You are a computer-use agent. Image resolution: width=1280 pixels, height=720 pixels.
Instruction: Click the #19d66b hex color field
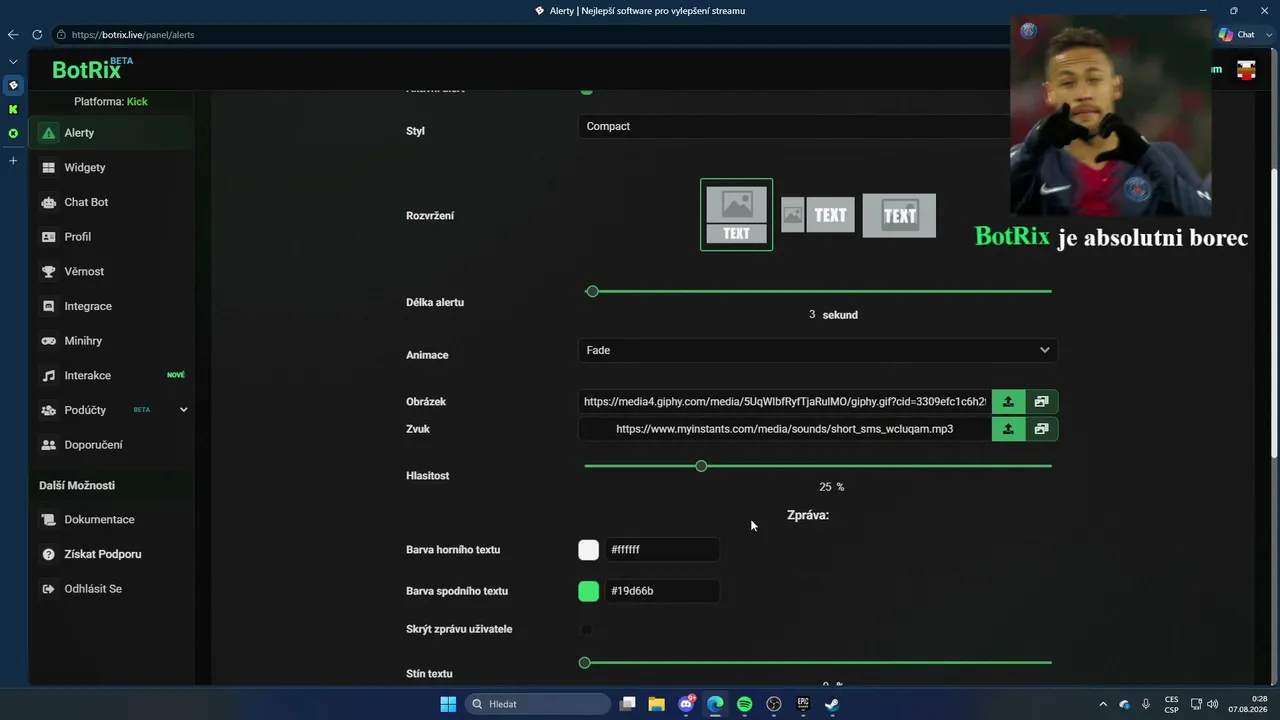click(x=662, y=591)
